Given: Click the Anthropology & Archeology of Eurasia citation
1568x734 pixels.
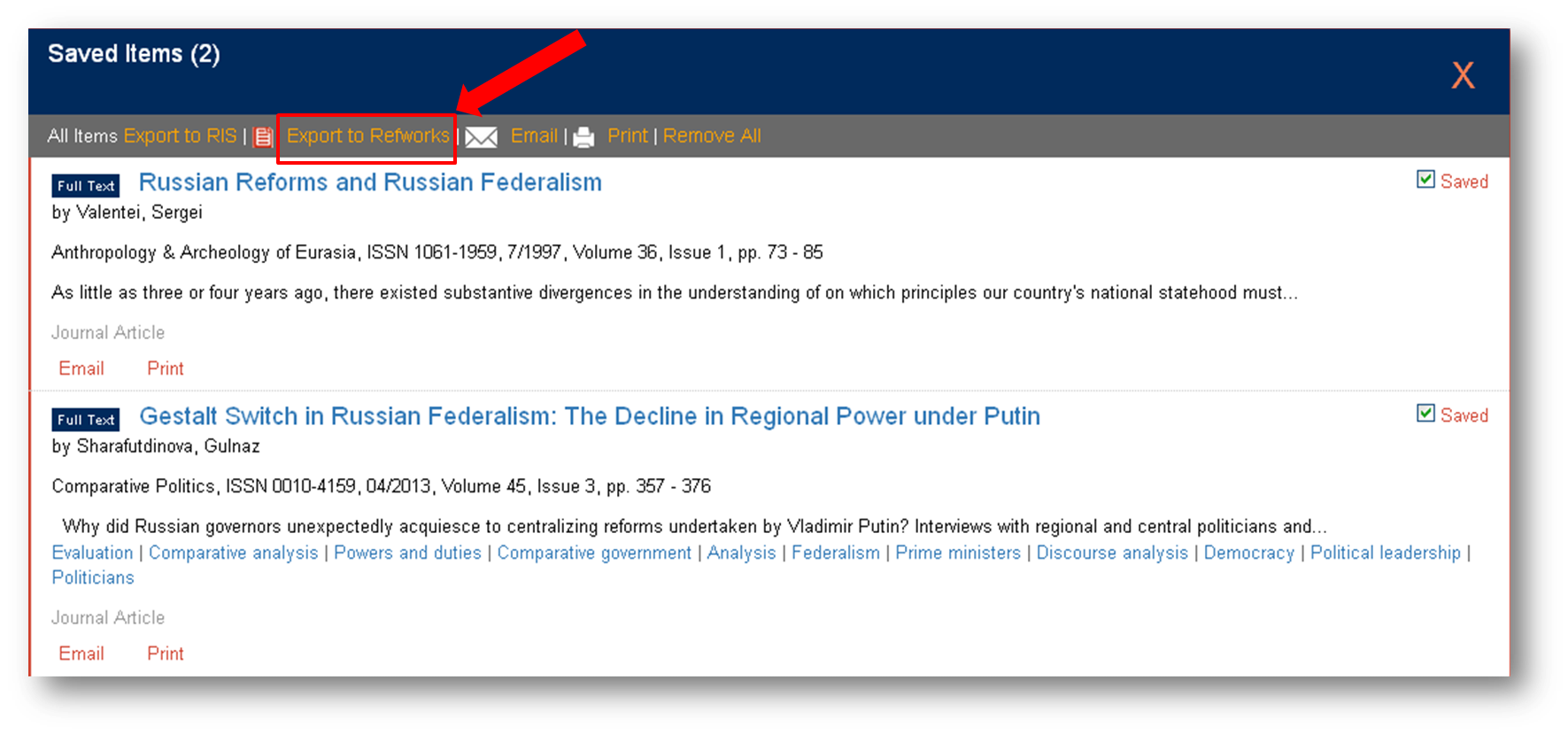Looking at the screenshot, I should tap(437, 252).
